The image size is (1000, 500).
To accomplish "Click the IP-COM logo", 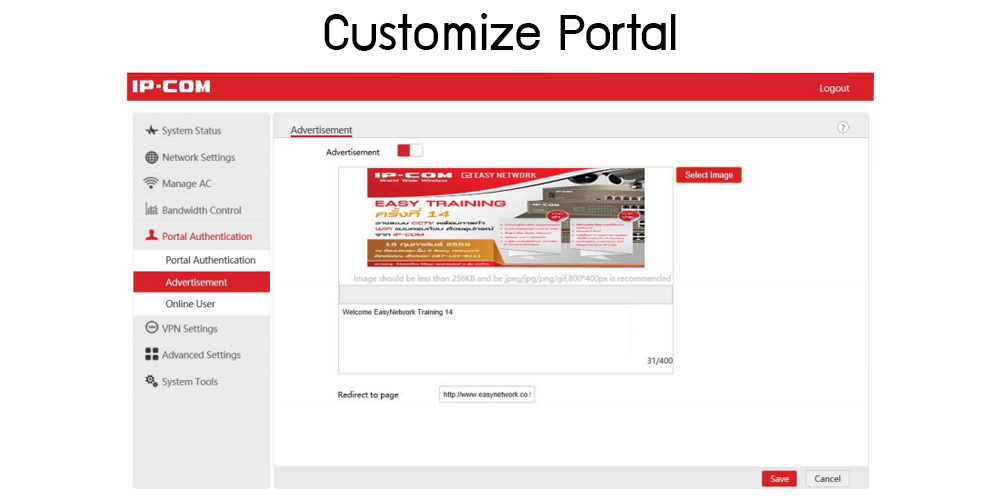I will [x=171, y=87].
